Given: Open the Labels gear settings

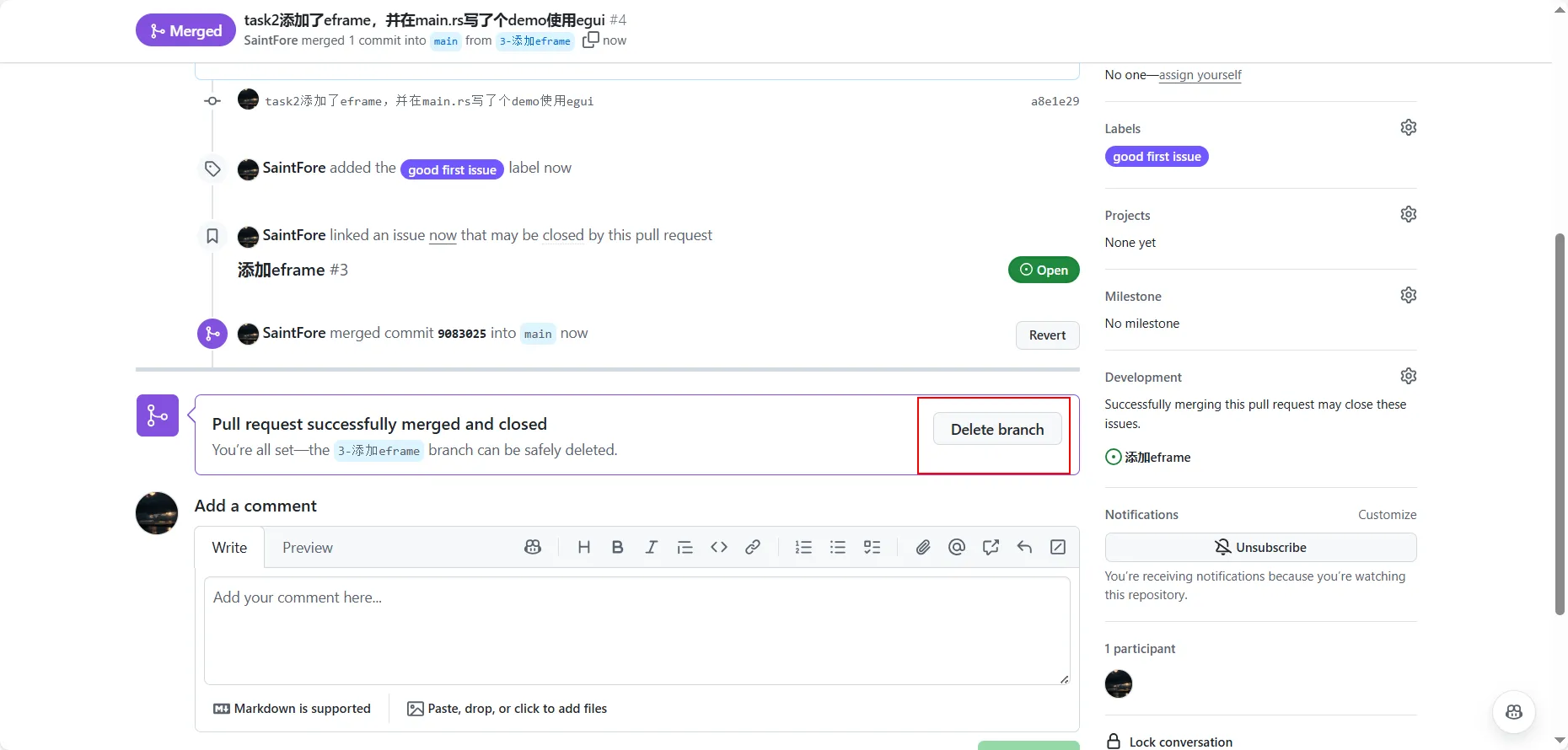Looking at the screenshot, I should (x=1408, y=127).
